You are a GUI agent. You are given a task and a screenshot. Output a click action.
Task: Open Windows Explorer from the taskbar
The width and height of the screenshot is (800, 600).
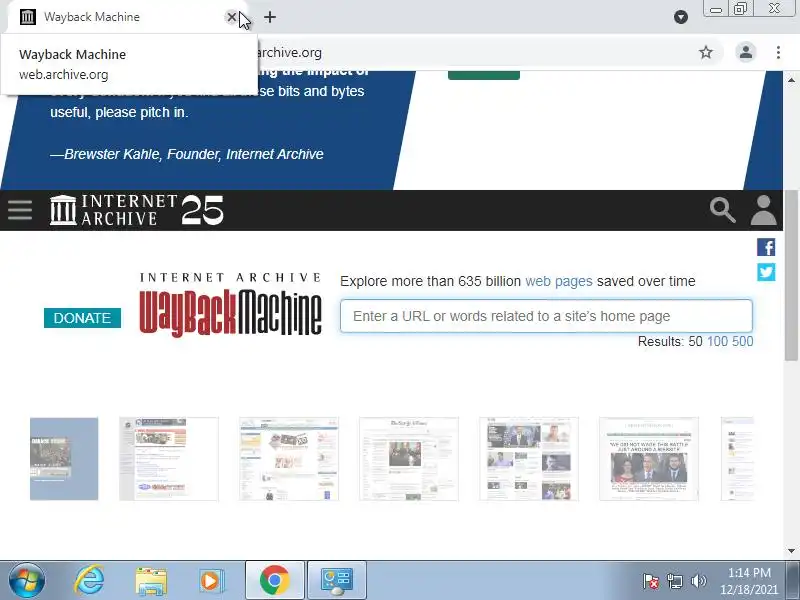point(151,581)
